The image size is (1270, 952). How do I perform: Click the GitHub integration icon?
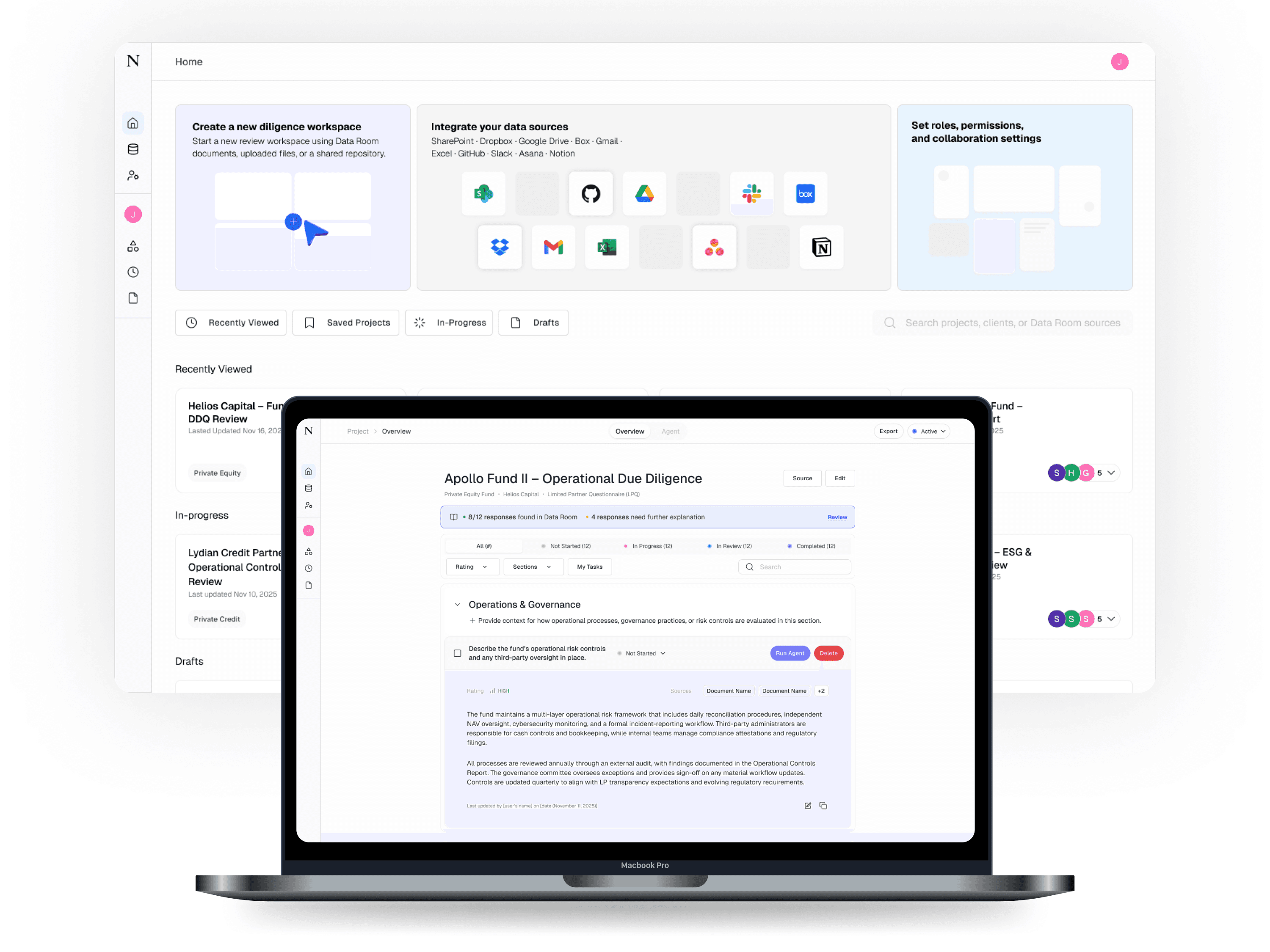point(590,193)
